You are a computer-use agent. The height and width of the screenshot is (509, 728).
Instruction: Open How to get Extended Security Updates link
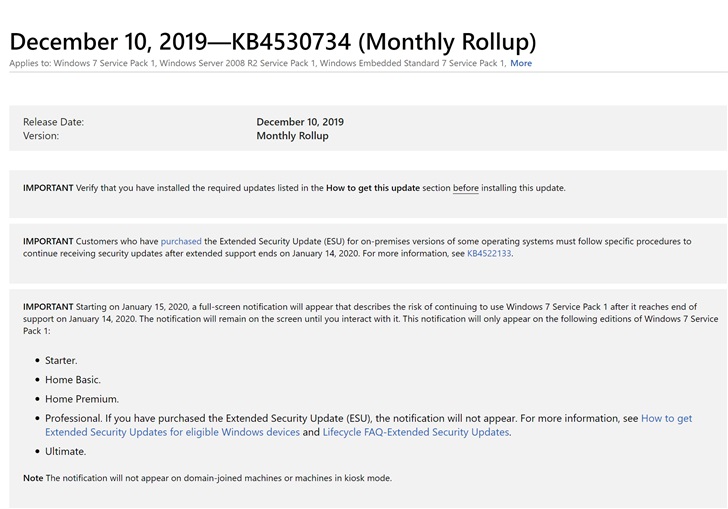point(369,425)
